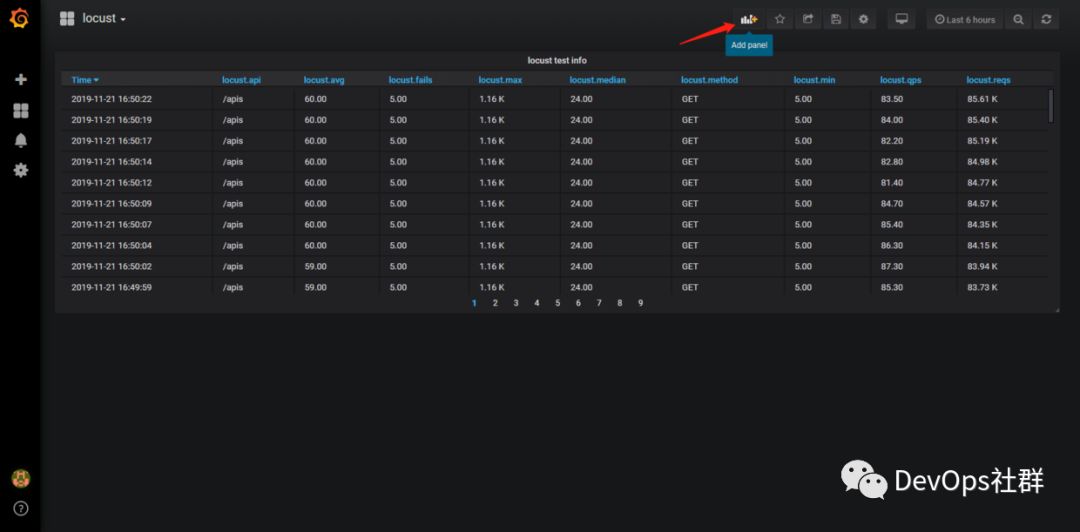
Task: Click the panel resize handle corner
Action: 1057,309
